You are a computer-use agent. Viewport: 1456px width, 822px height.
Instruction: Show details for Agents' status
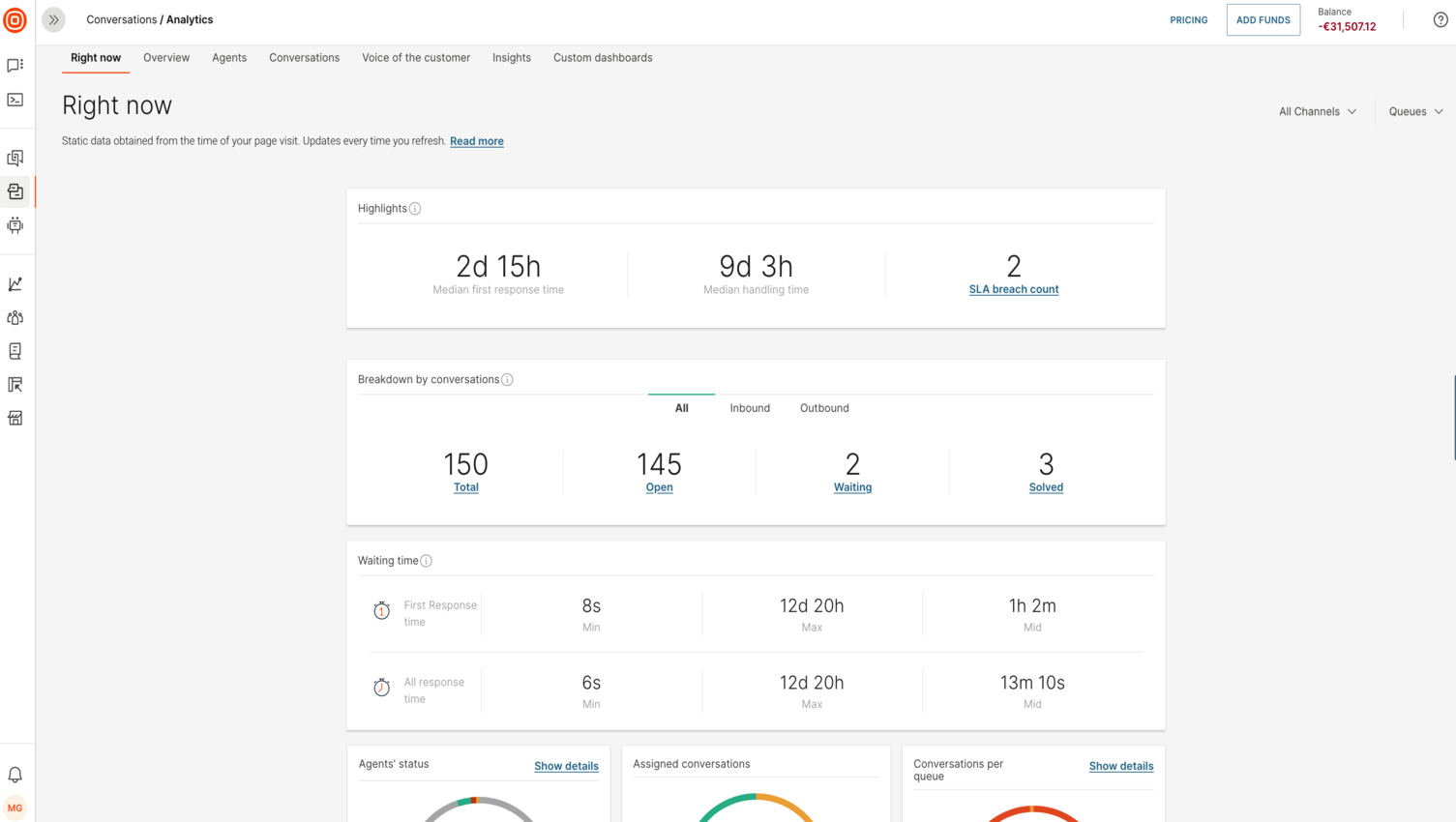(566, 766)
